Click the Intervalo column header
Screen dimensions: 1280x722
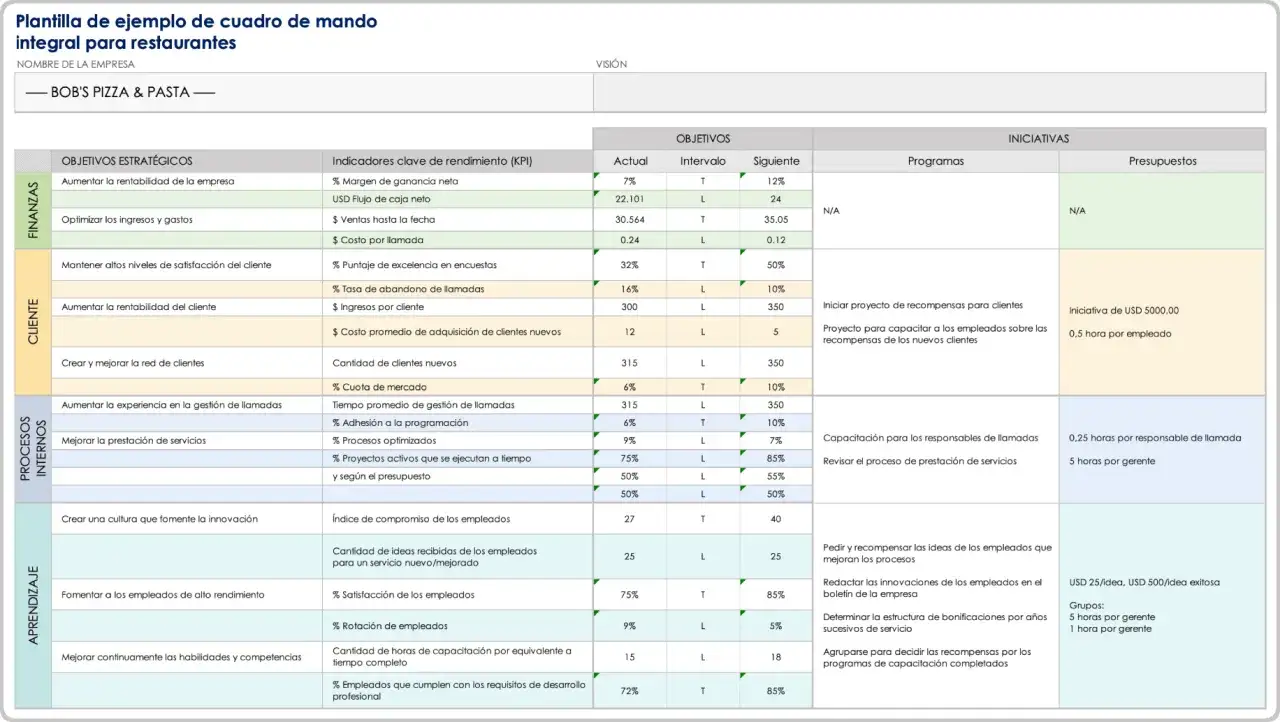tap(703, 161)
